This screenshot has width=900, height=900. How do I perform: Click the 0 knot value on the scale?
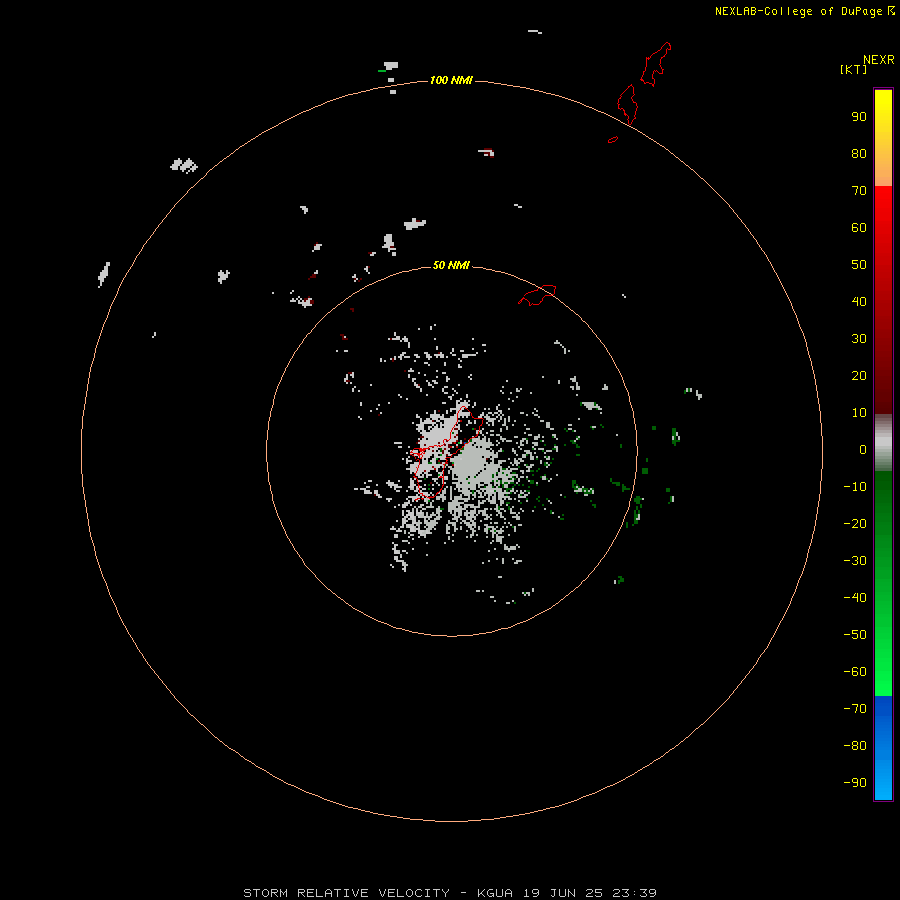tap(863, 450)
